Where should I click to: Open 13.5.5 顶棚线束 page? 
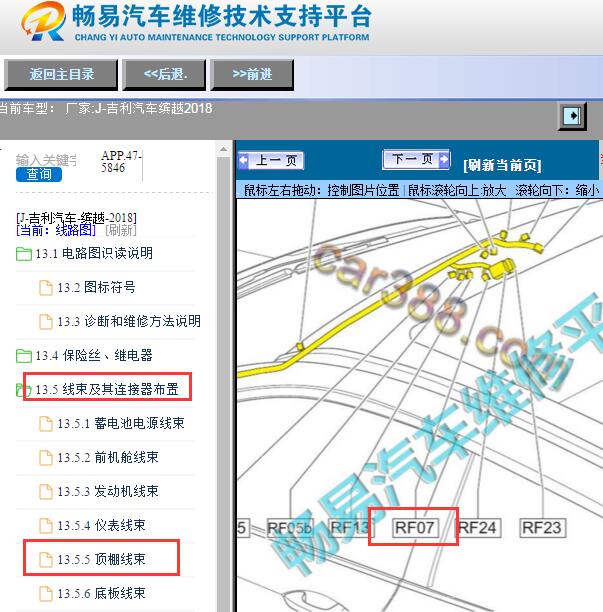[x=101, y=560]
